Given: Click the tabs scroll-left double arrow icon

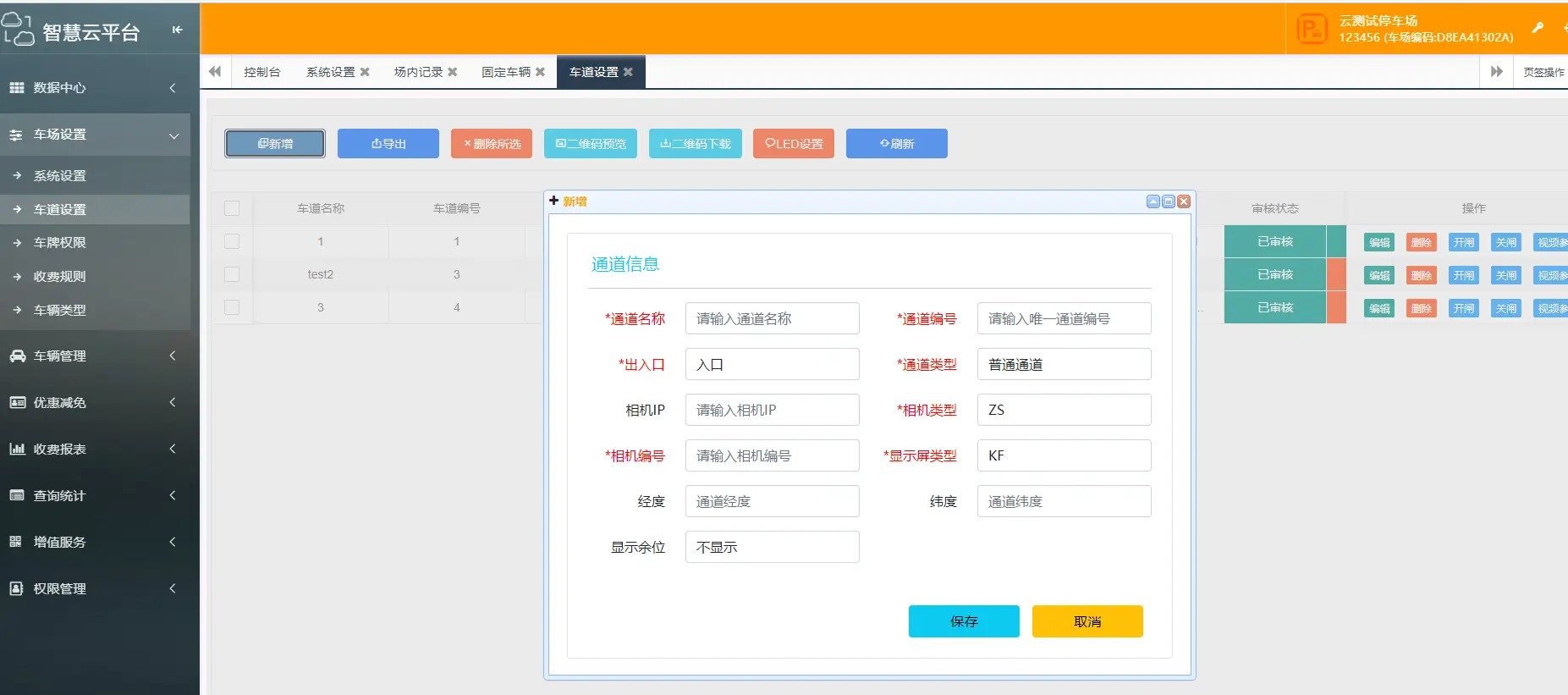Looking at the screenshot, I should 215,72.
